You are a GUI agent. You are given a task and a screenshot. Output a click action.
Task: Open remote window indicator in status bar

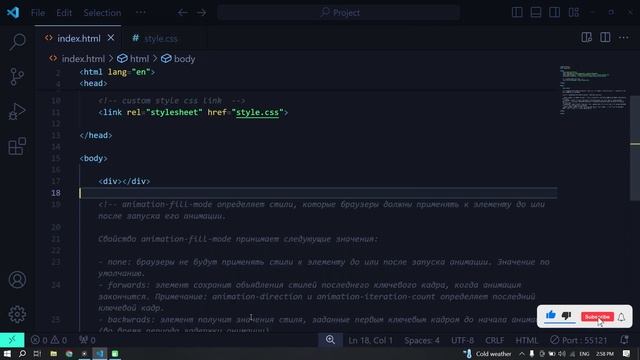pos(12,340)
